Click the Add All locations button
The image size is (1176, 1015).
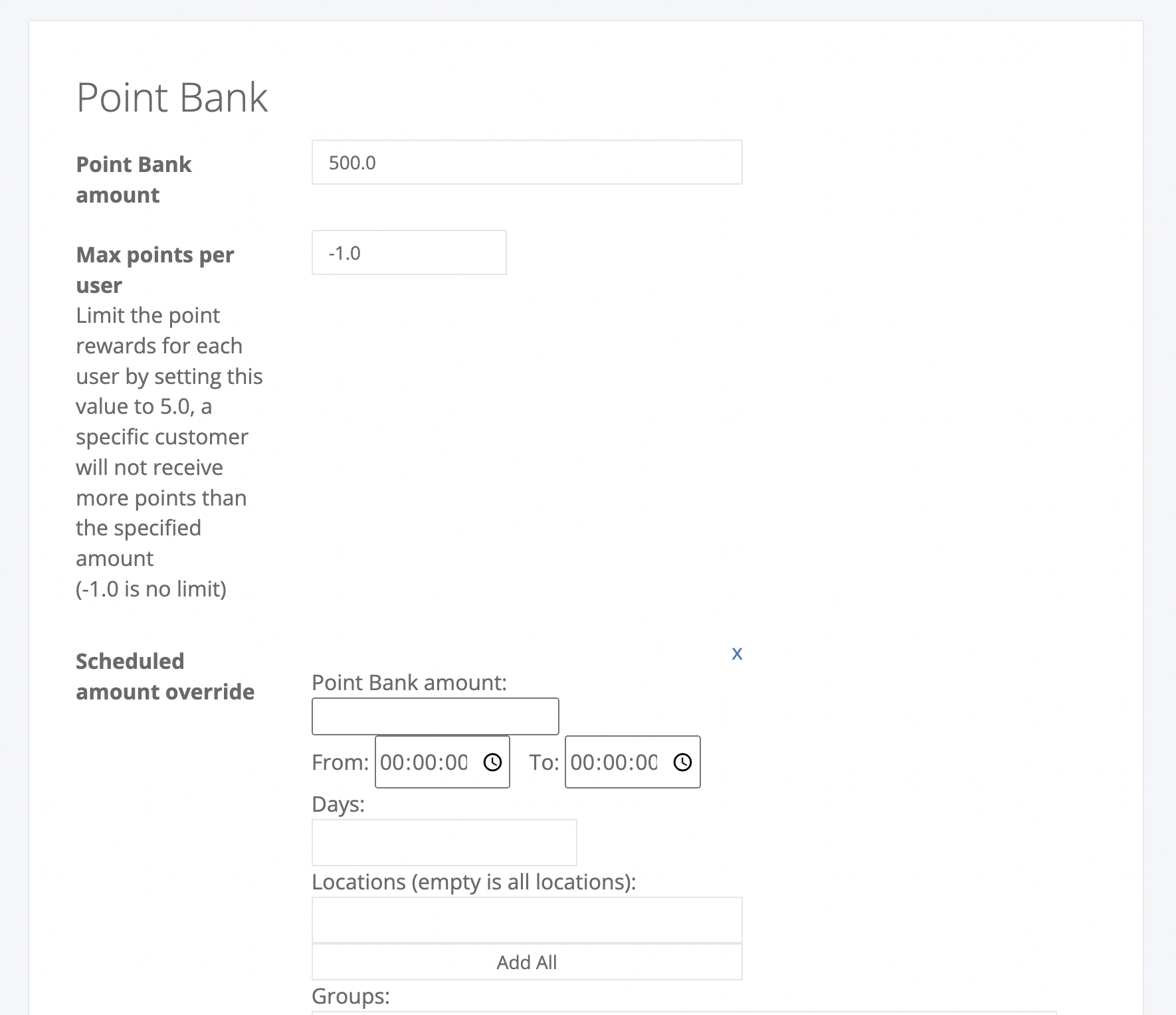[527, 962]
